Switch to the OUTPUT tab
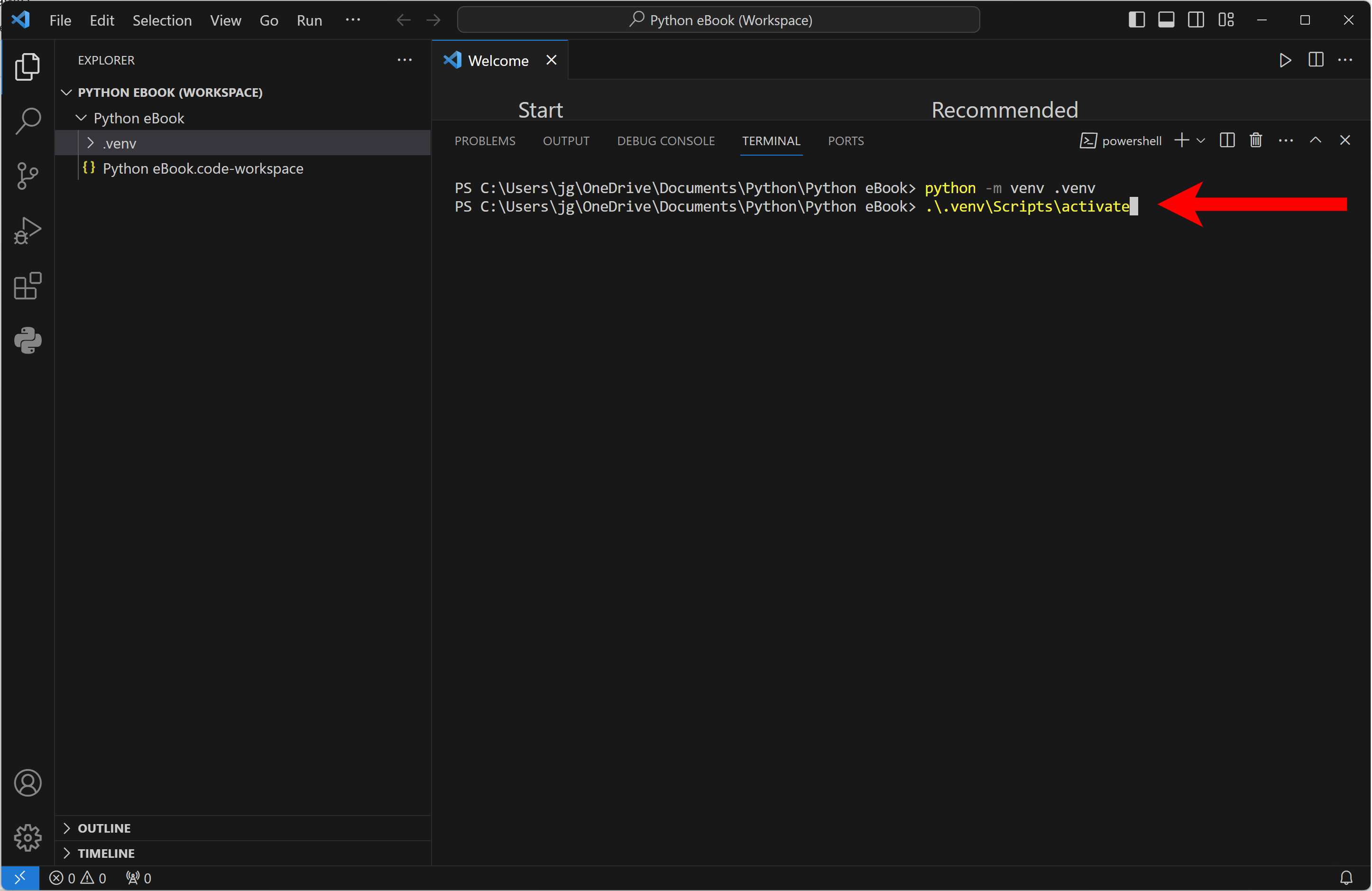The height and width of the screenshot is (891, 1372). (566, 141)
